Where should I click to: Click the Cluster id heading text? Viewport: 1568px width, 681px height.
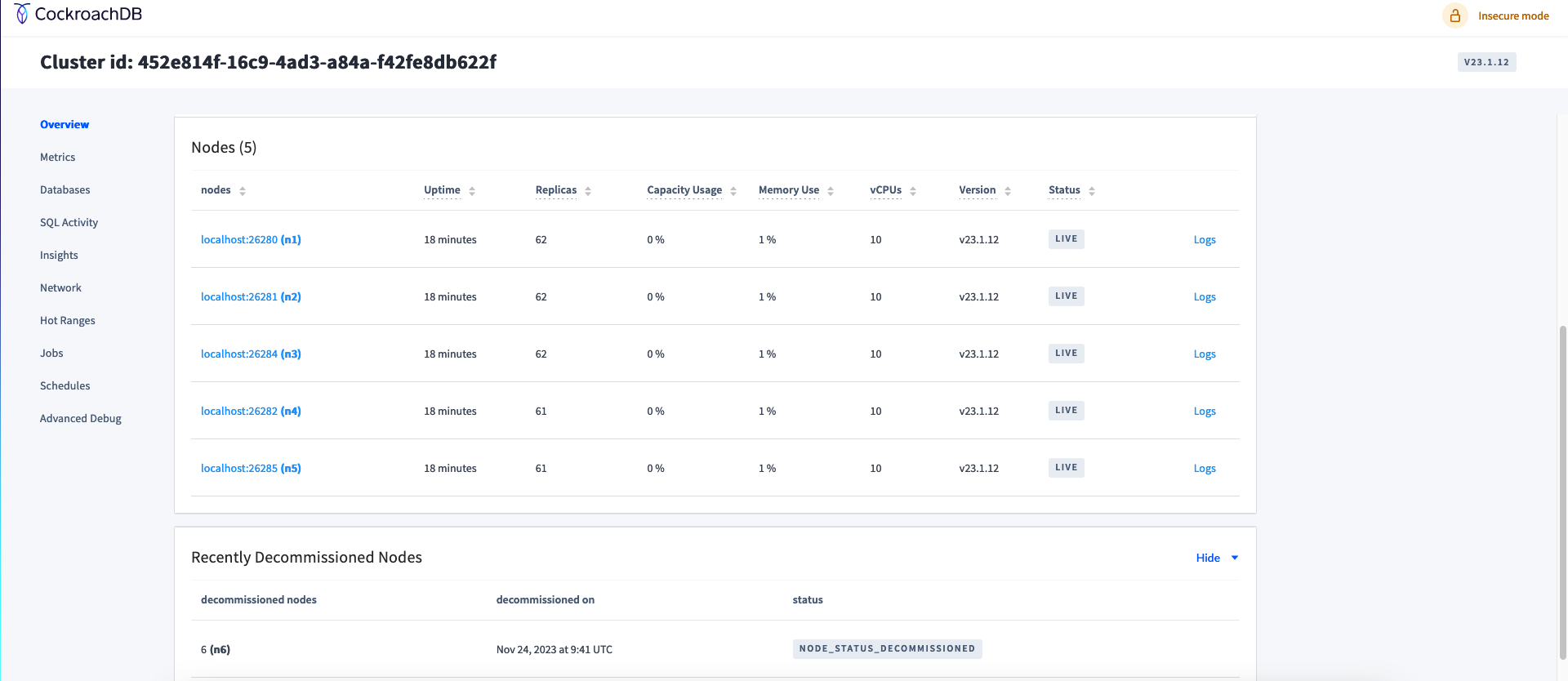[268, 62]
